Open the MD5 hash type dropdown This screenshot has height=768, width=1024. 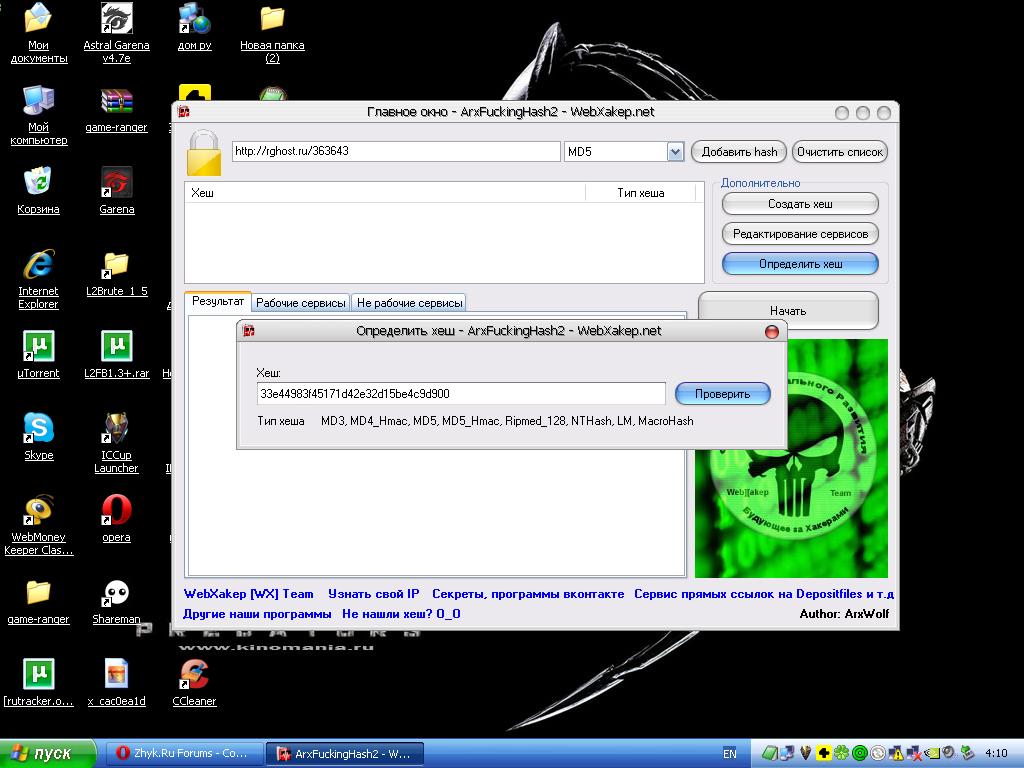click(x=675, y=152)
